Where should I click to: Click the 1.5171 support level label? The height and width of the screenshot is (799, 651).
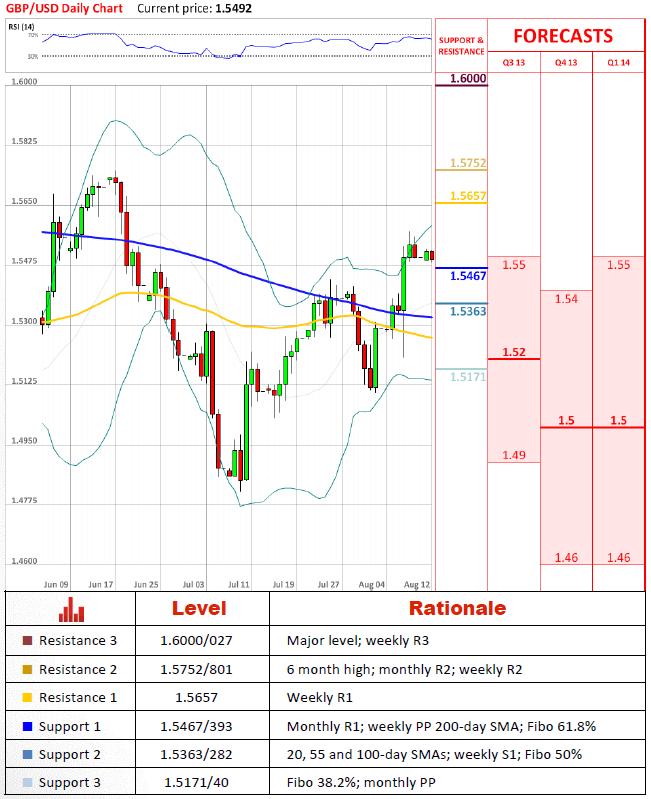tap(468, 377)
